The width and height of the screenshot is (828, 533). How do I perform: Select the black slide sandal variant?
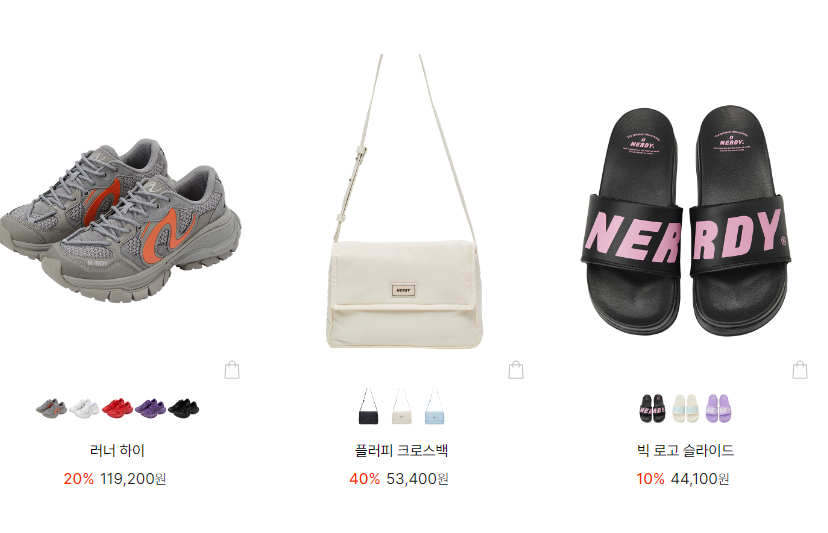point(652,408)
